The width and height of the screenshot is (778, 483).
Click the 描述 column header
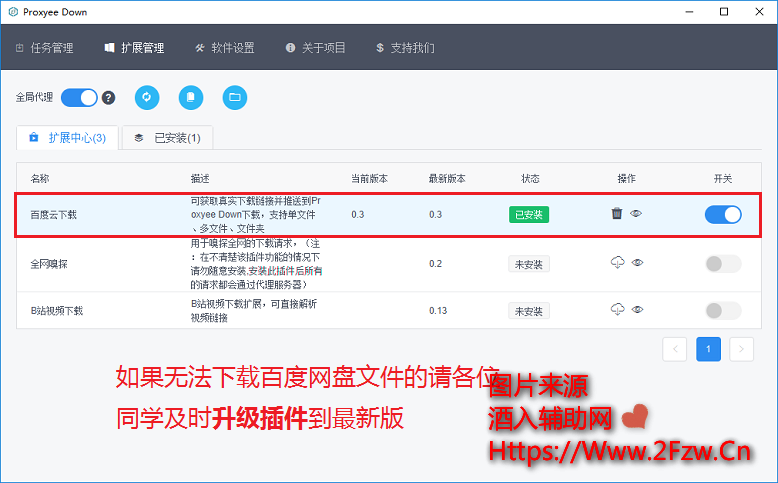coord(200,179)
